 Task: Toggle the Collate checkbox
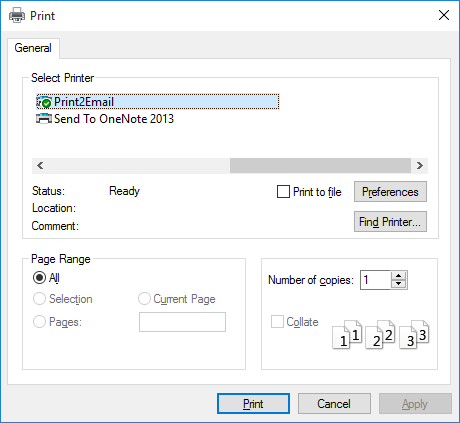click(x=277, y=322)
